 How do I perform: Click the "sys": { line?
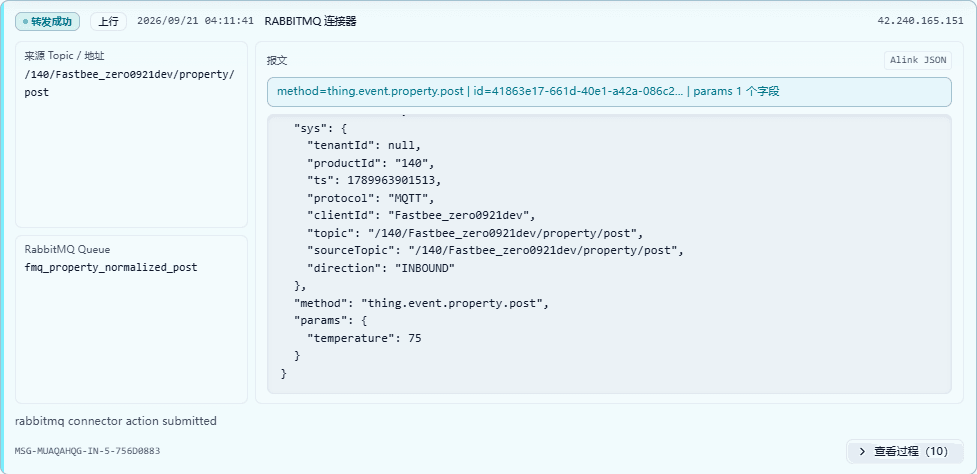[x=320, y=128]
